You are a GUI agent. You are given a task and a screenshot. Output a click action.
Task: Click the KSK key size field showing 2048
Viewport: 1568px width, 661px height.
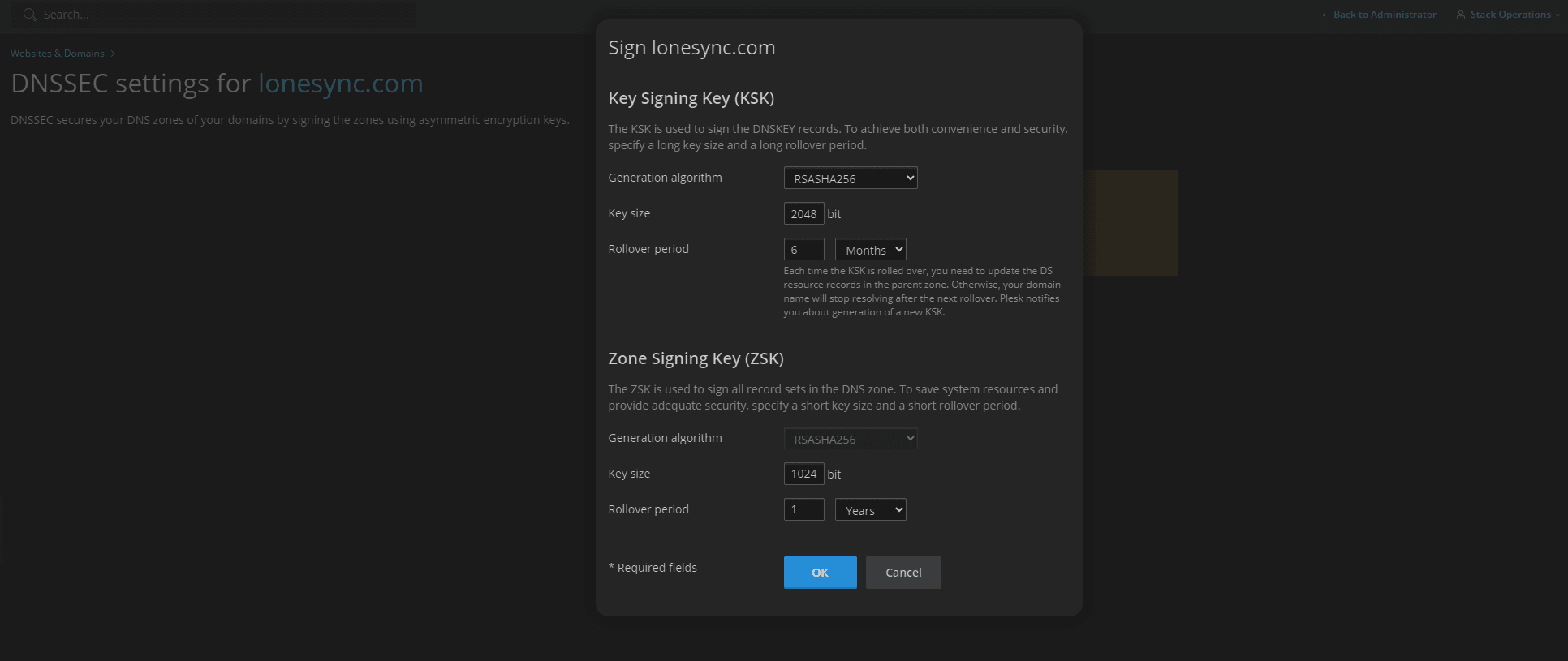(x=803, y=214)
